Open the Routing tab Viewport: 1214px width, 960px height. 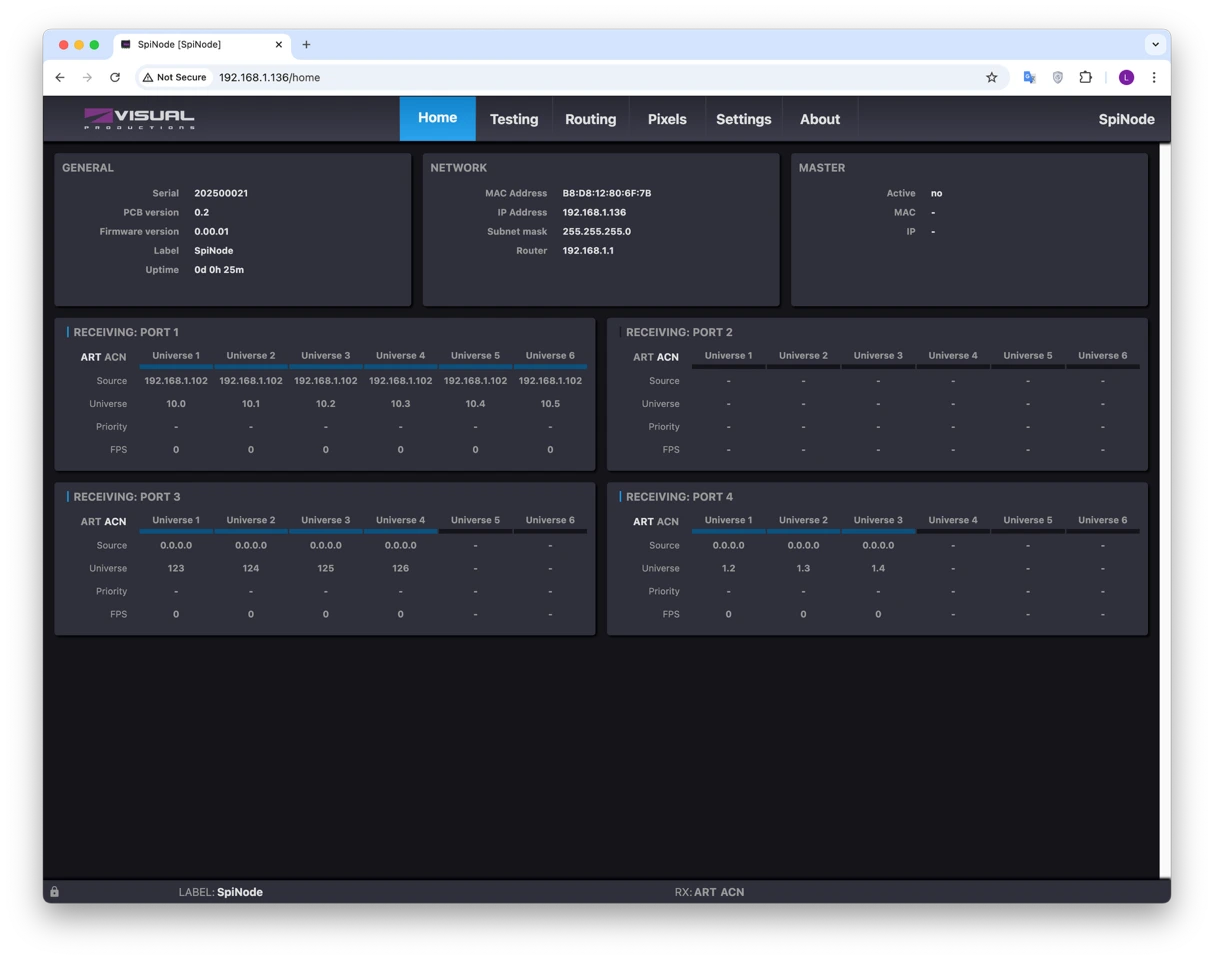590,119
